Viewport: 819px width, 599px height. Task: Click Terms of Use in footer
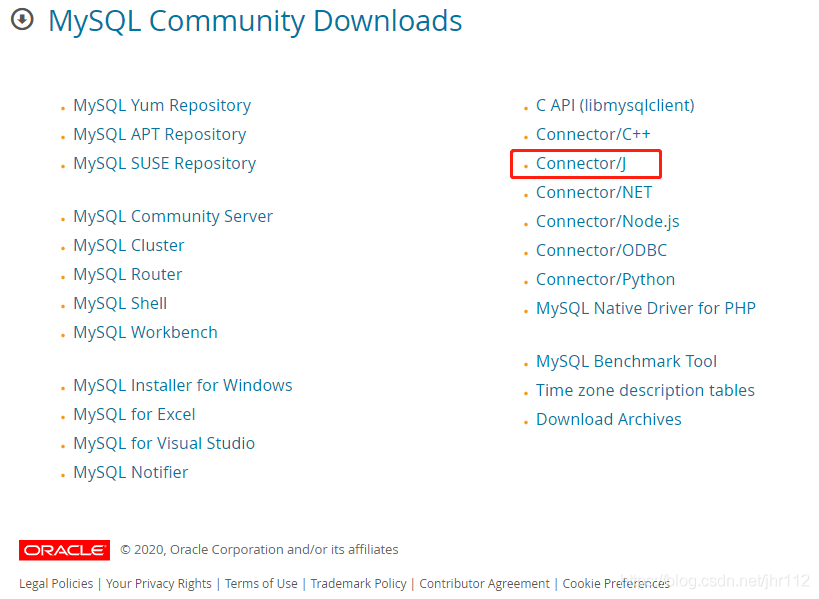tap(261, 583)
